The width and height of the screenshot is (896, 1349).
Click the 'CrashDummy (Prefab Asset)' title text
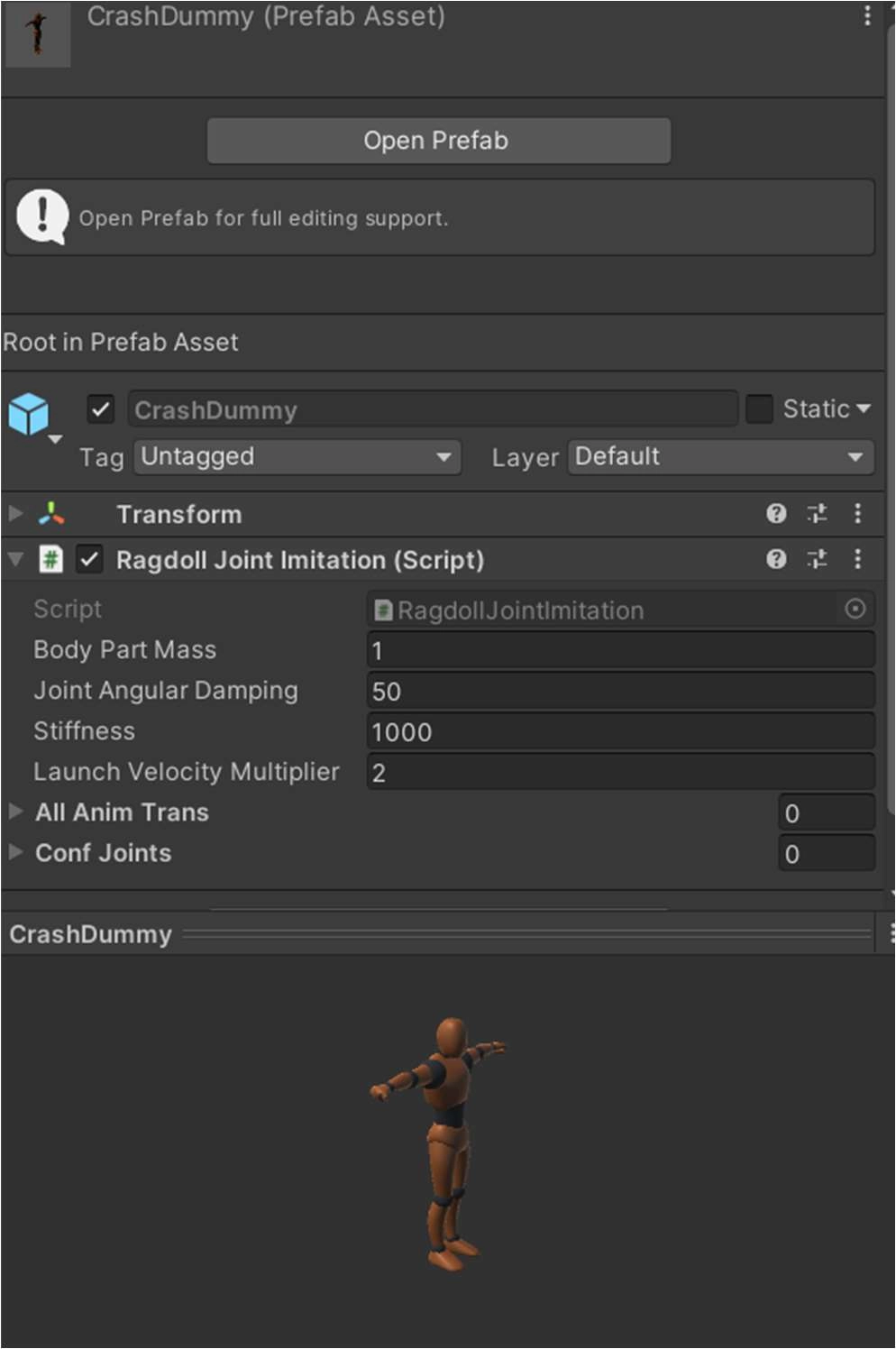[266, 16]
